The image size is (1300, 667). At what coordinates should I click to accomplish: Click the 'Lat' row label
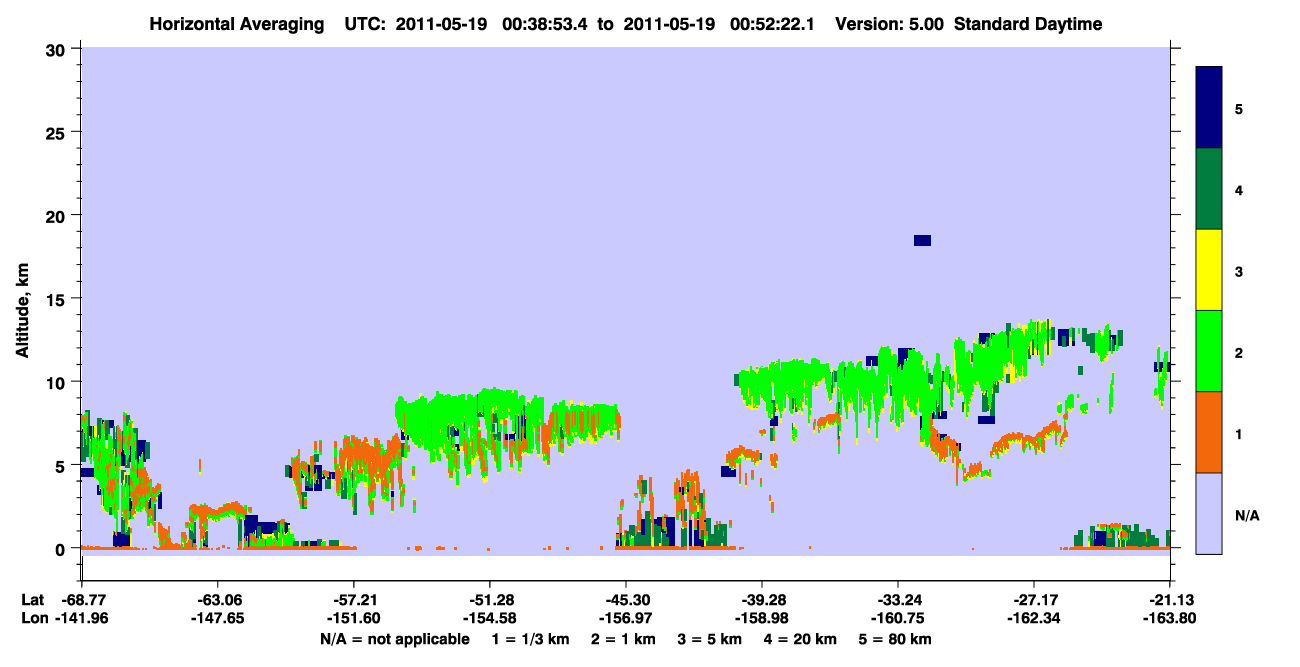pos(32,600)
